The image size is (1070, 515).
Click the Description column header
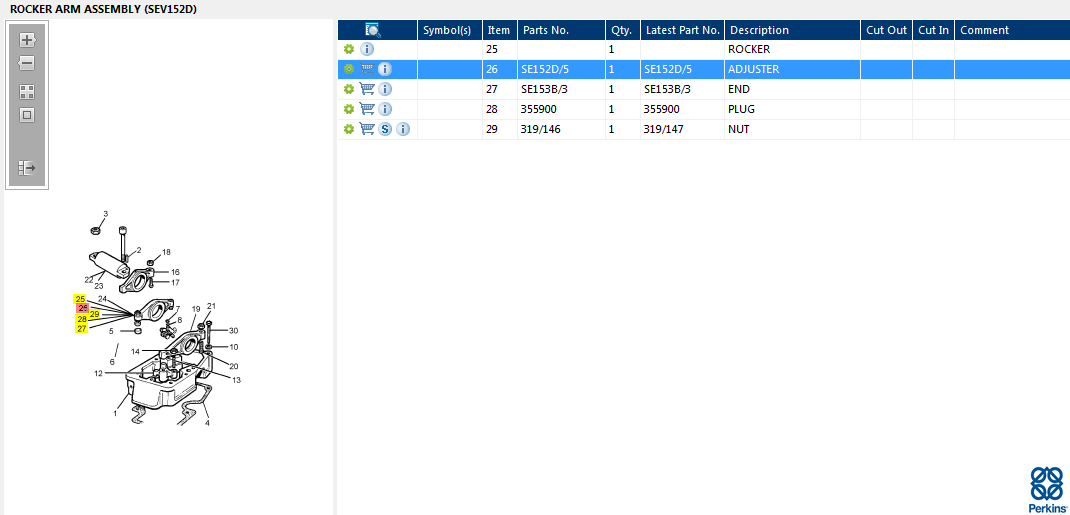[792, 30]
